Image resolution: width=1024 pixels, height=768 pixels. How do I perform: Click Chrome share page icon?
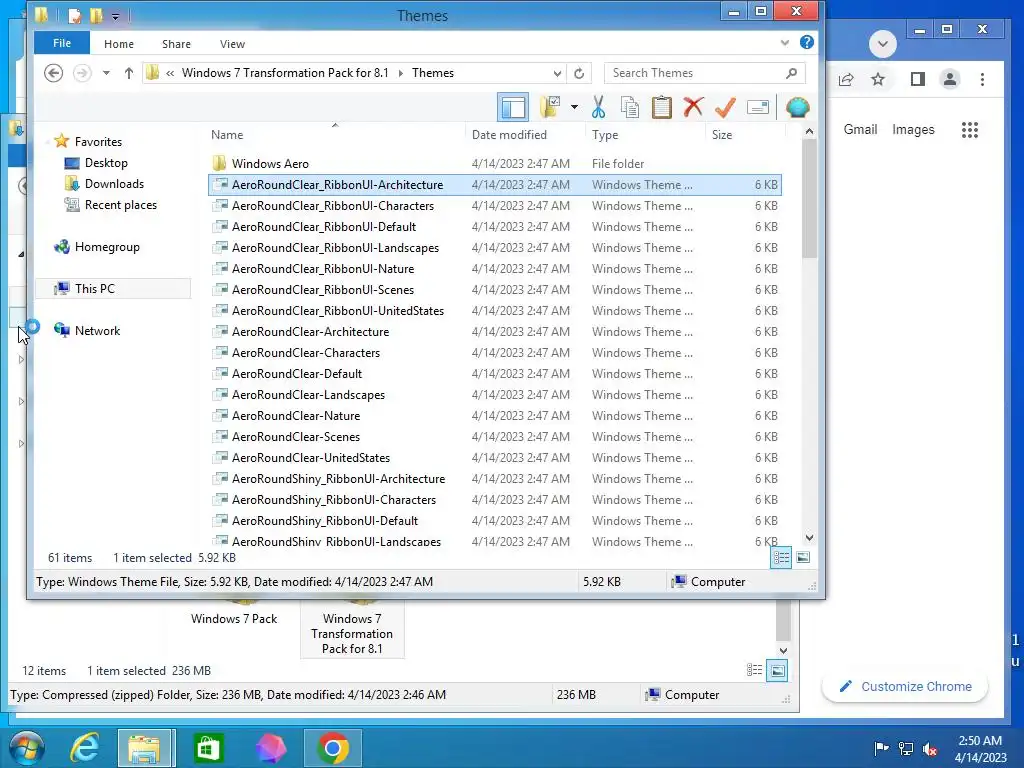click(x=846, y=79)
